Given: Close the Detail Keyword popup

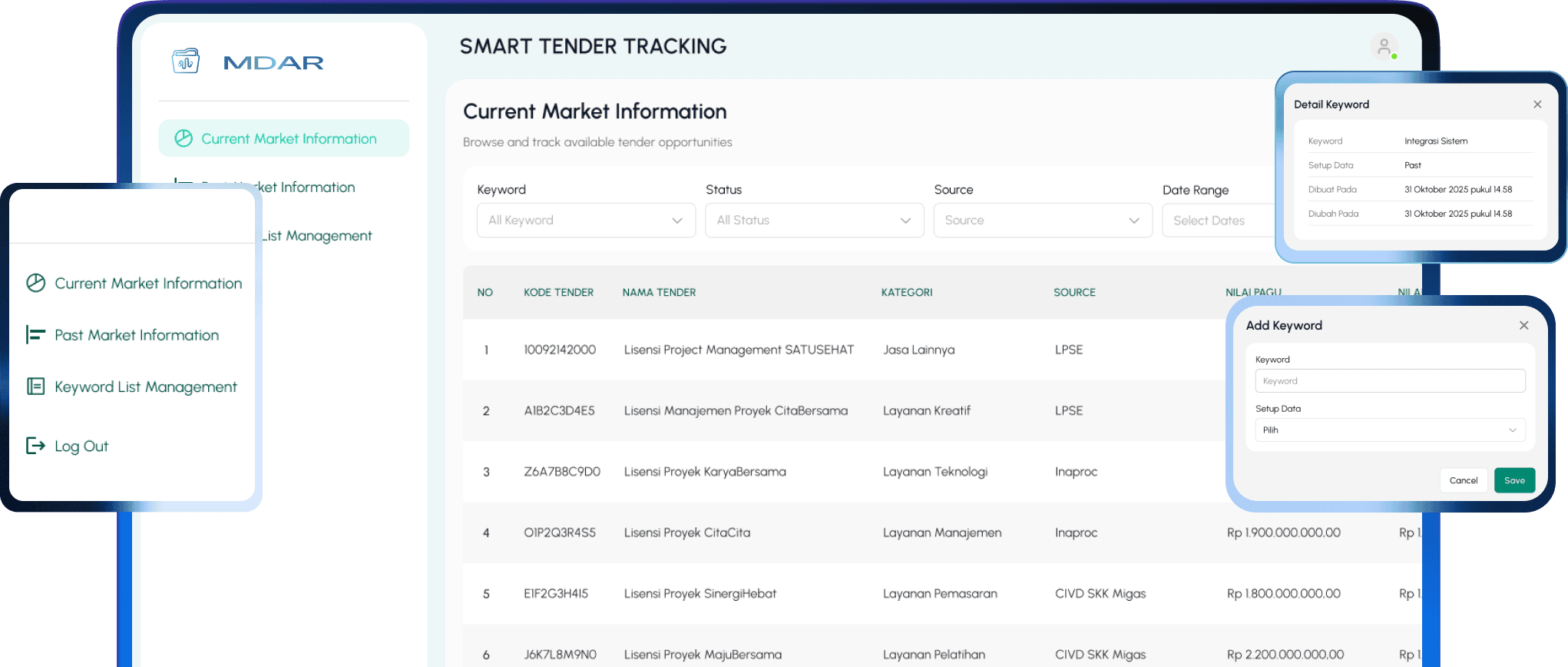Looking at the screenshot, I should coord(1537,105).
